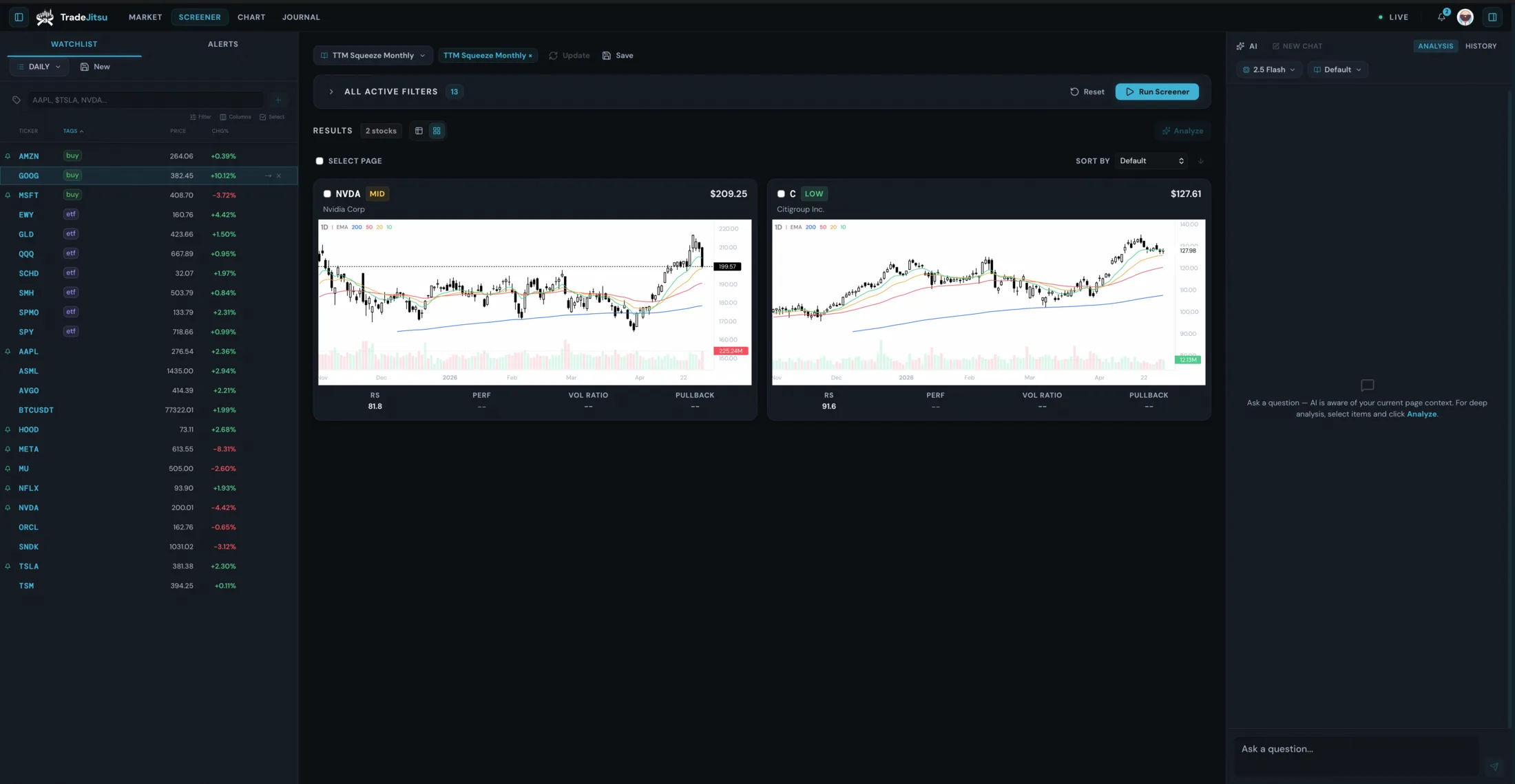Click the Update refresh button
The width and height of the screenshot is (1515, 784).
pyautogui.click(x=570, y=56)
